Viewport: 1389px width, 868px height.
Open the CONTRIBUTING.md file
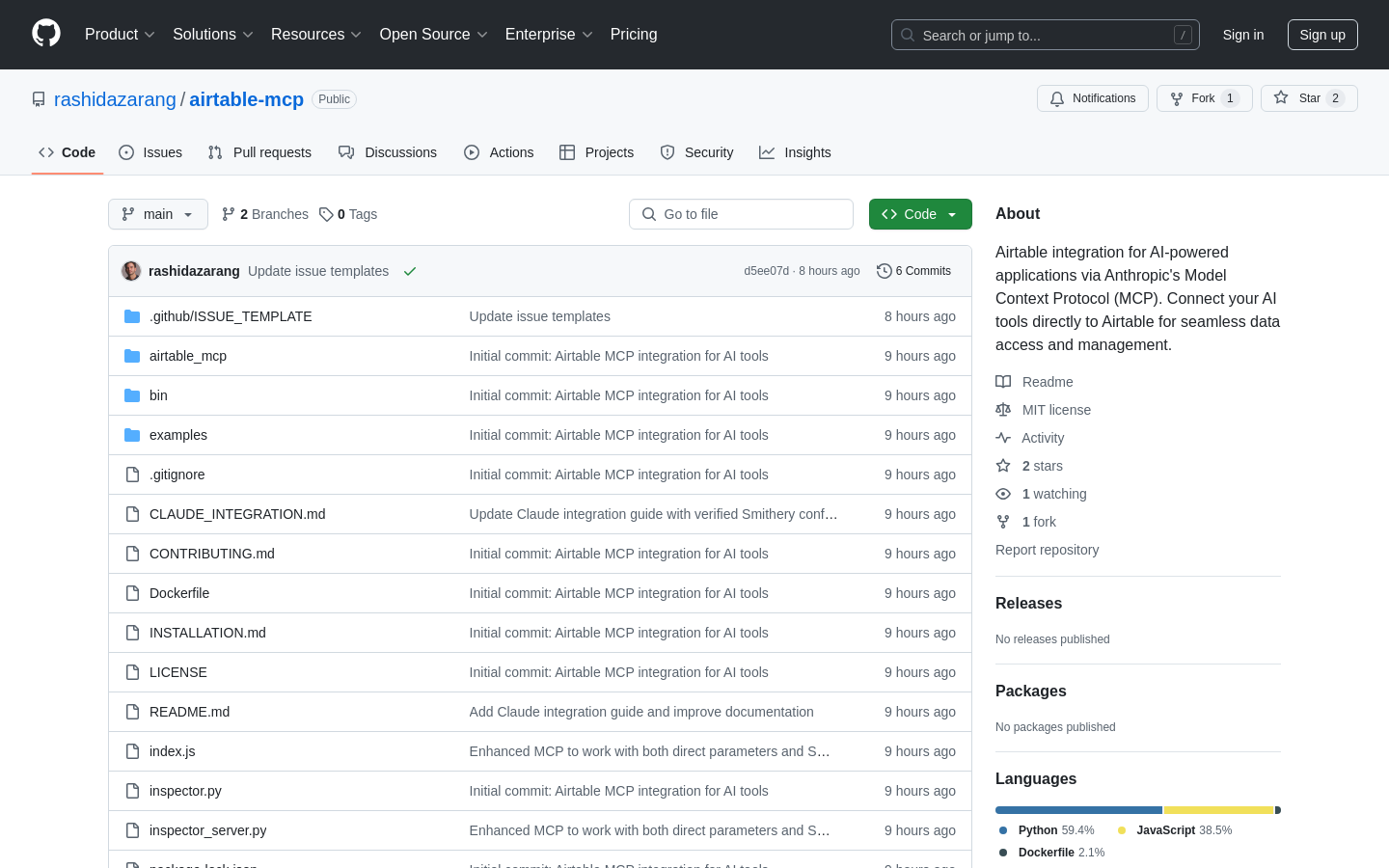click(x=212, y=554)
